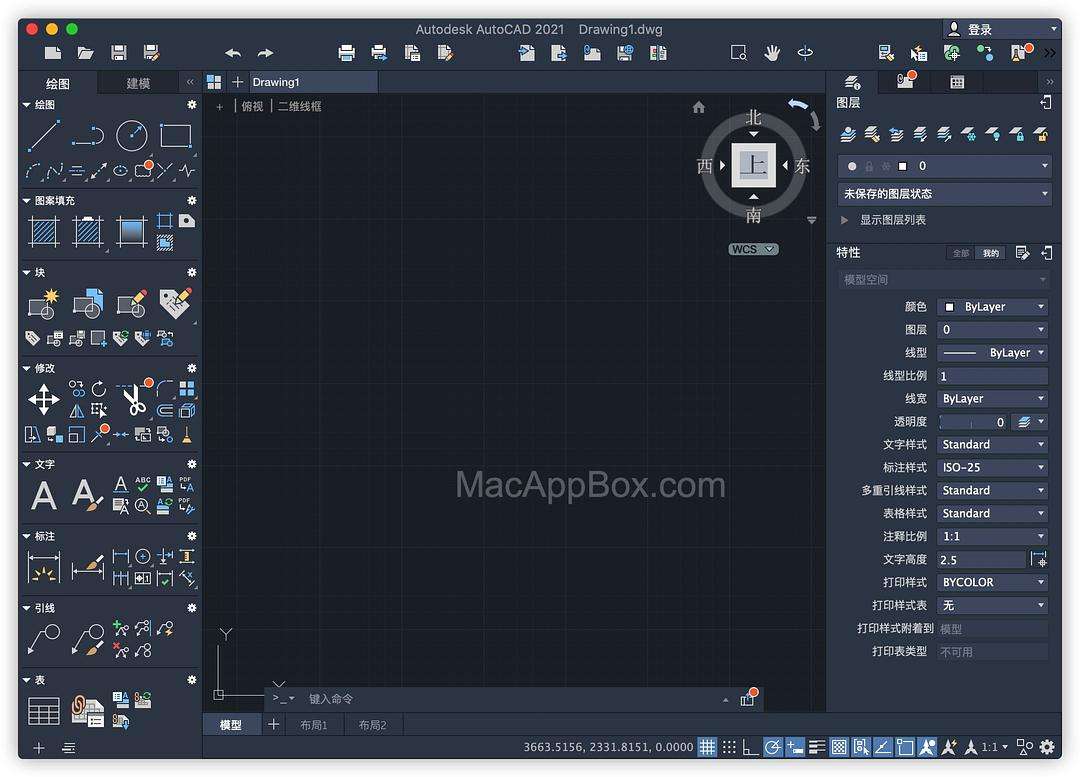Select the Rectangle tool
This screenshot has height=777, width=1080.
coord(176,136)
